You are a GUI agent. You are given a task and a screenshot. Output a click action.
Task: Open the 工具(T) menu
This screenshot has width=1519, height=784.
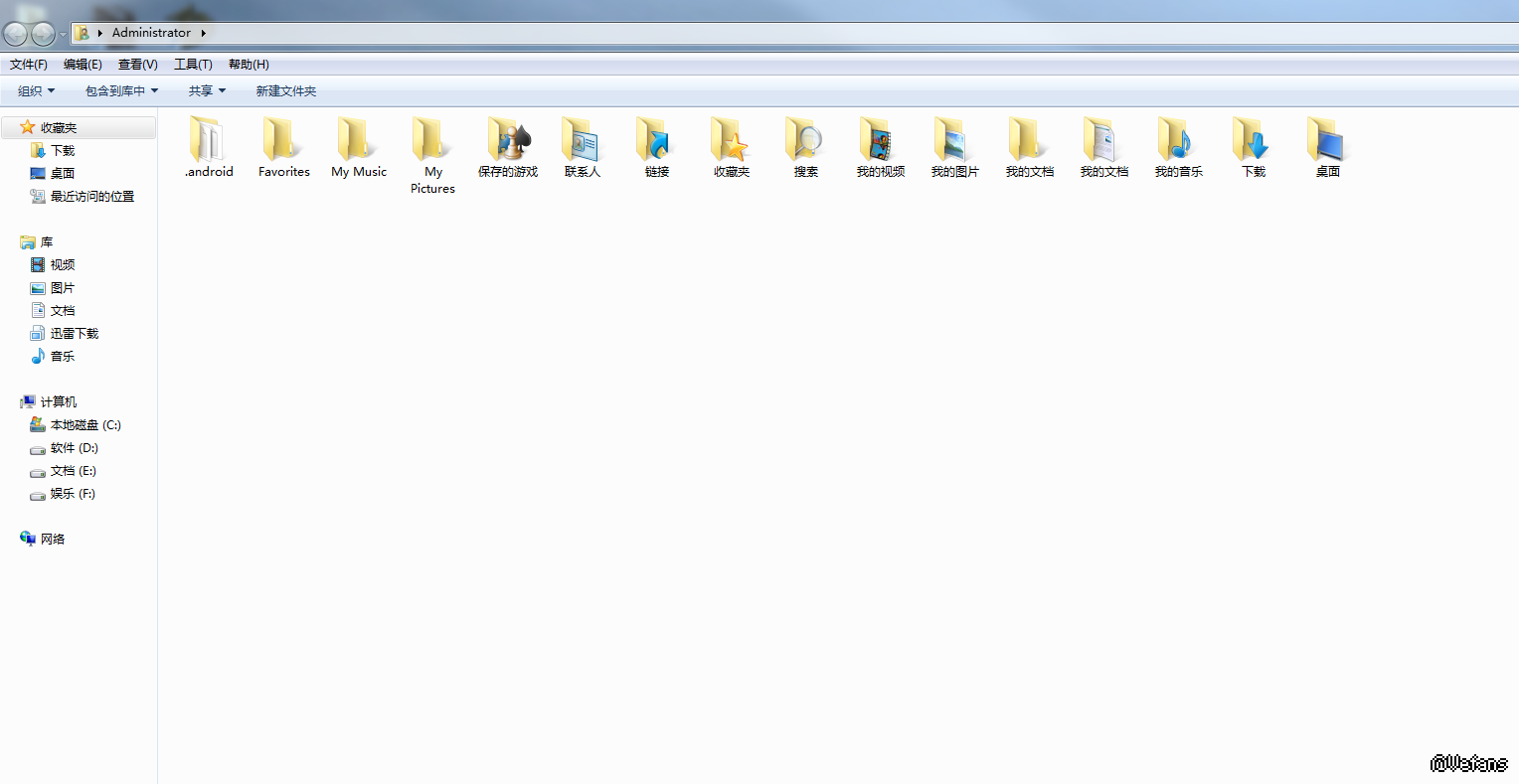pyautogui.click(x=193, y=65)
